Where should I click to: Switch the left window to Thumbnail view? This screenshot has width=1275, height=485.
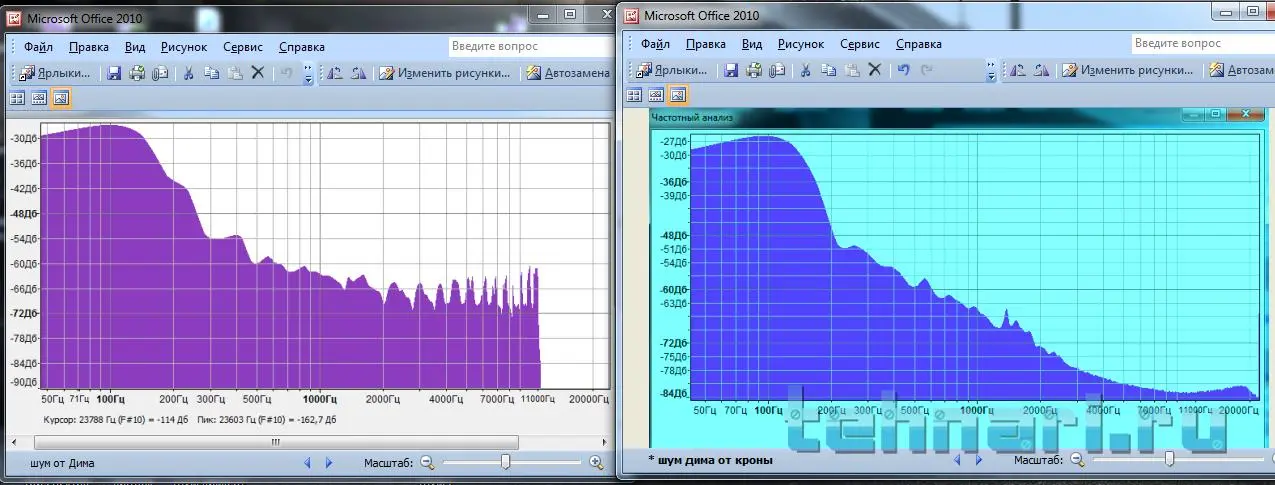click(17, 98)
